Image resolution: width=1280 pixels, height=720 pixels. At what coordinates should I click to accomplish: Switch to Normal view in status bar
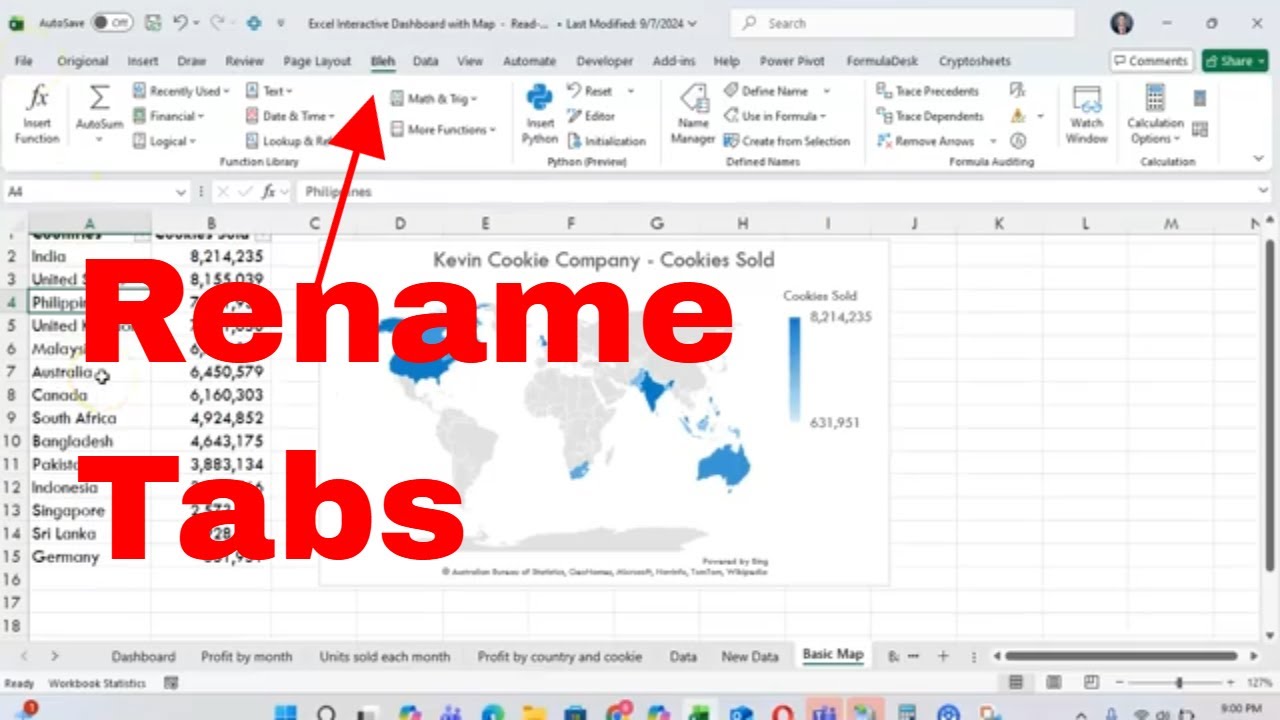[1016, 683]
